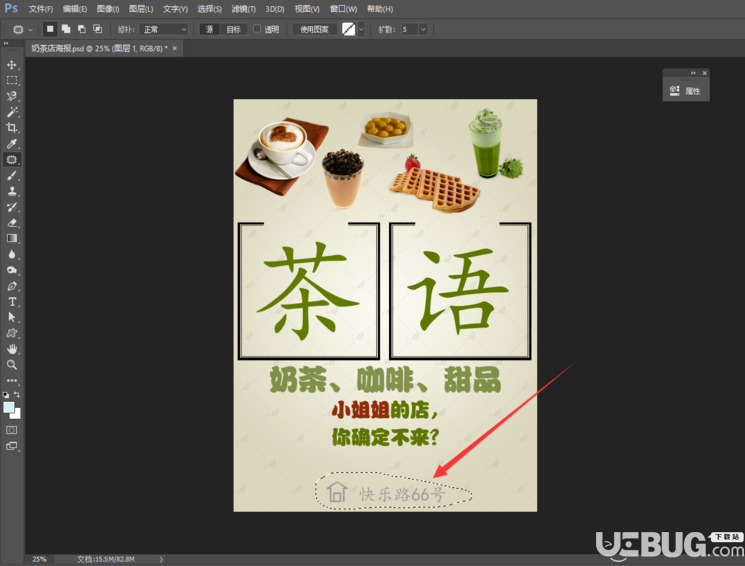This screenshot has width=745, height=566.
Task: Click the 文档:15.5M/82.8M status text
Action: click(105, 559)
